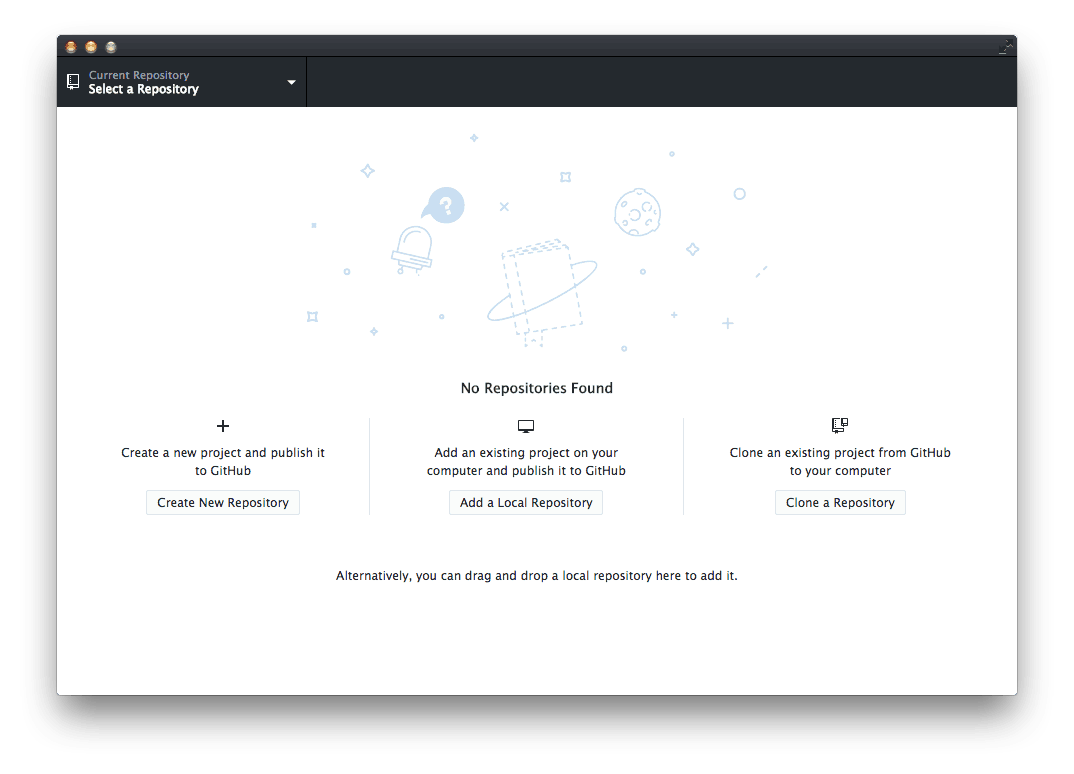This screenshot has width=1074, height=774.
Task: Click Create New Repository
Action: 222,502
